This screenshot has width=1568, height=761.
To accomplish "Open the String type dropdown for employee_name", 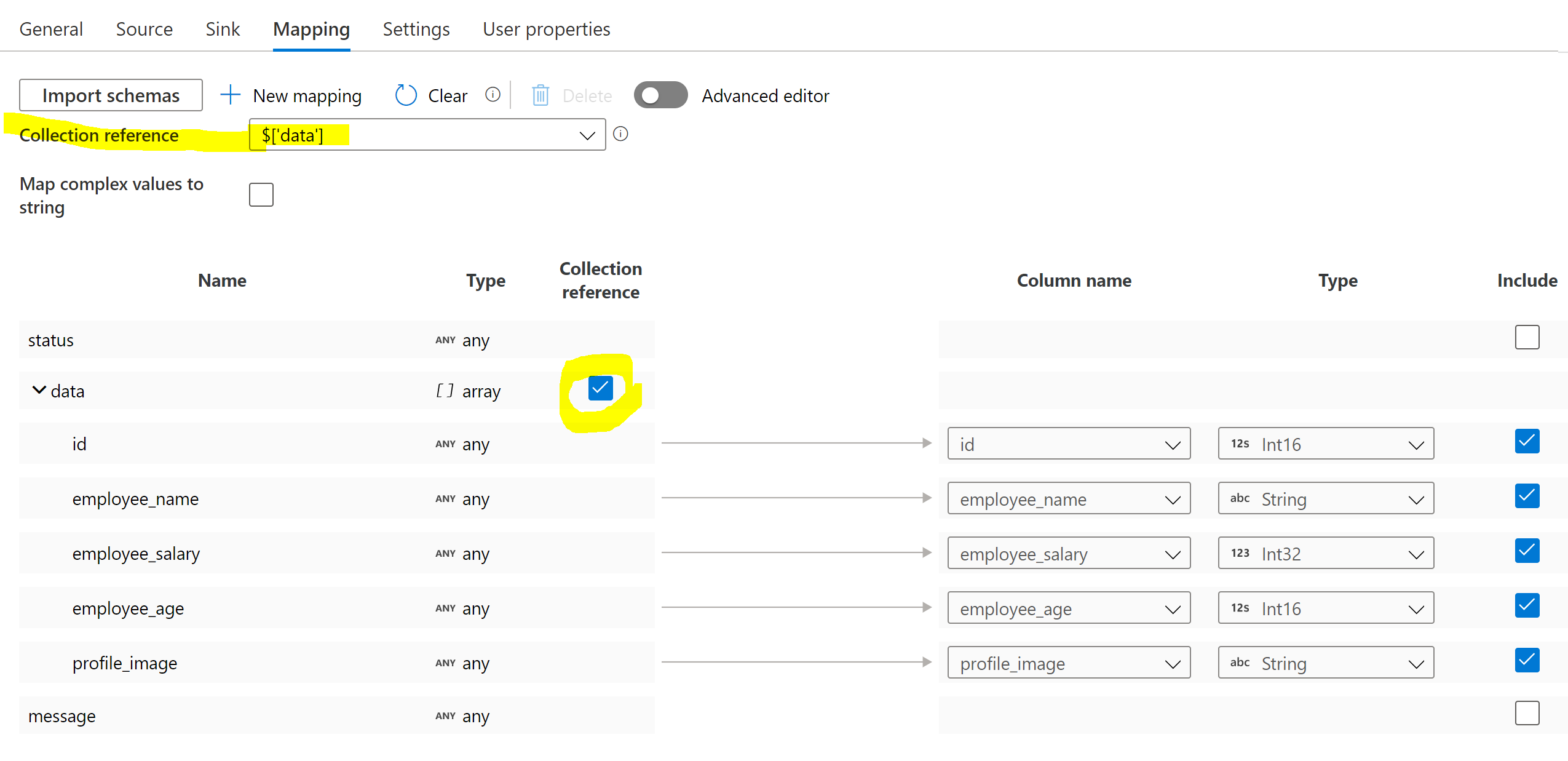I will (x=1326, y=498).
